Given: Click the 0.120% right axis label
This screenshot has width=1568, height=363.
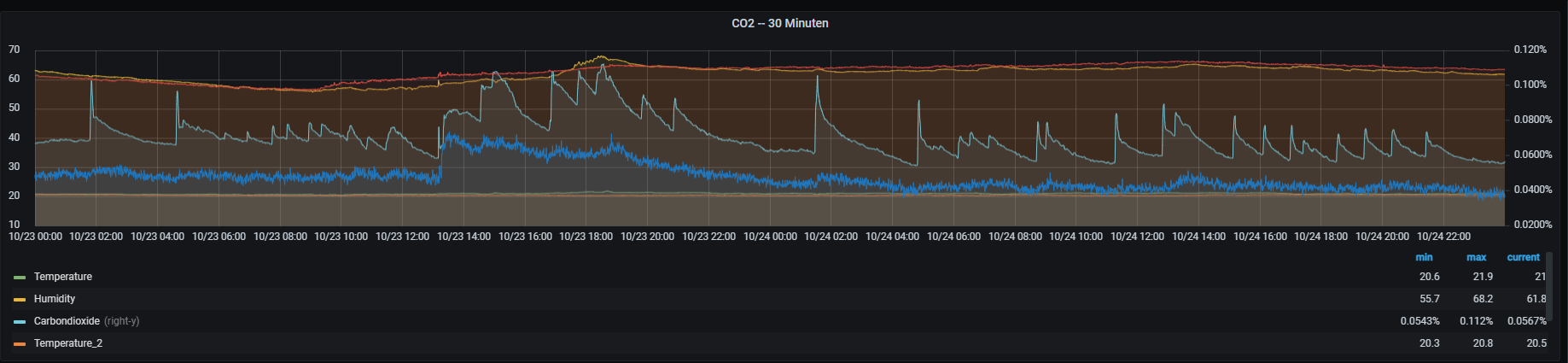Looking at the screenshot, I should point(1530,50).
